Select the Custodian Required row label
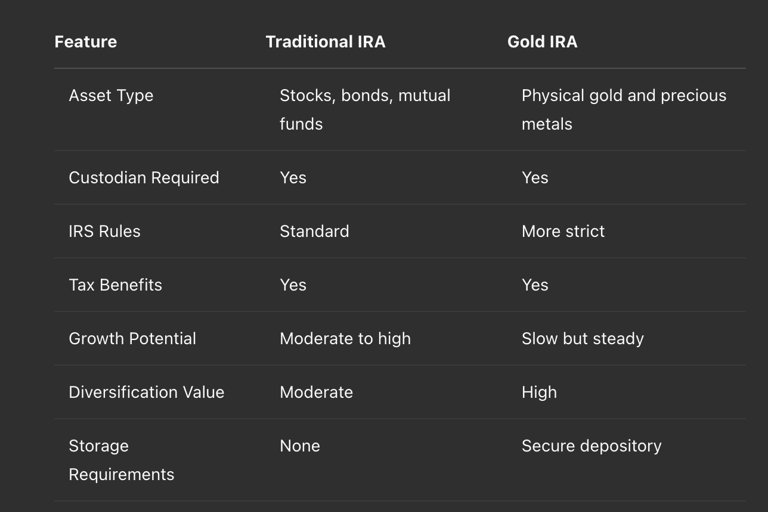Screen dimensions: 768x512 tap(143, 178)
